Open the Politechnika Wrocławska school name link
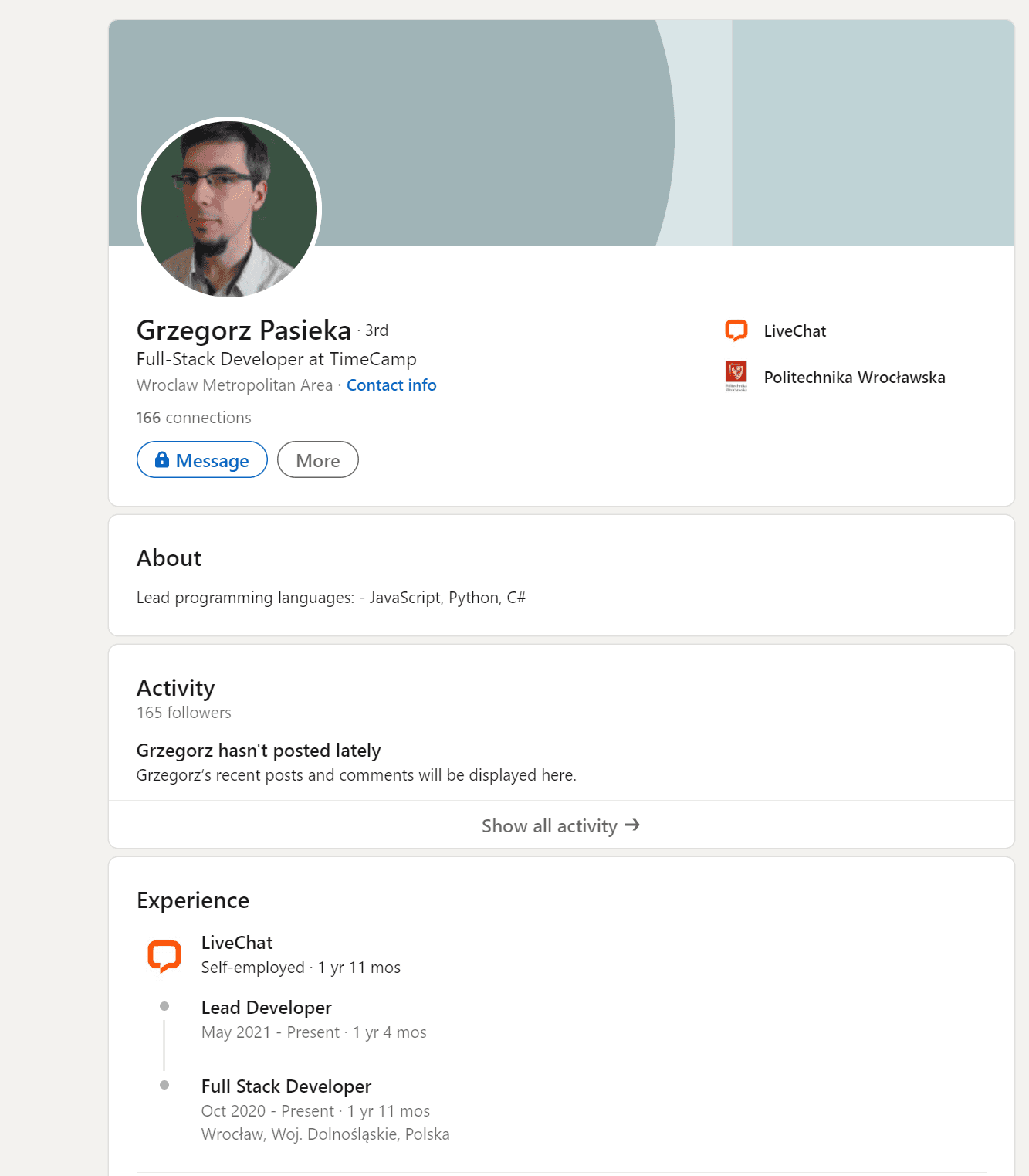 (855, 378)
